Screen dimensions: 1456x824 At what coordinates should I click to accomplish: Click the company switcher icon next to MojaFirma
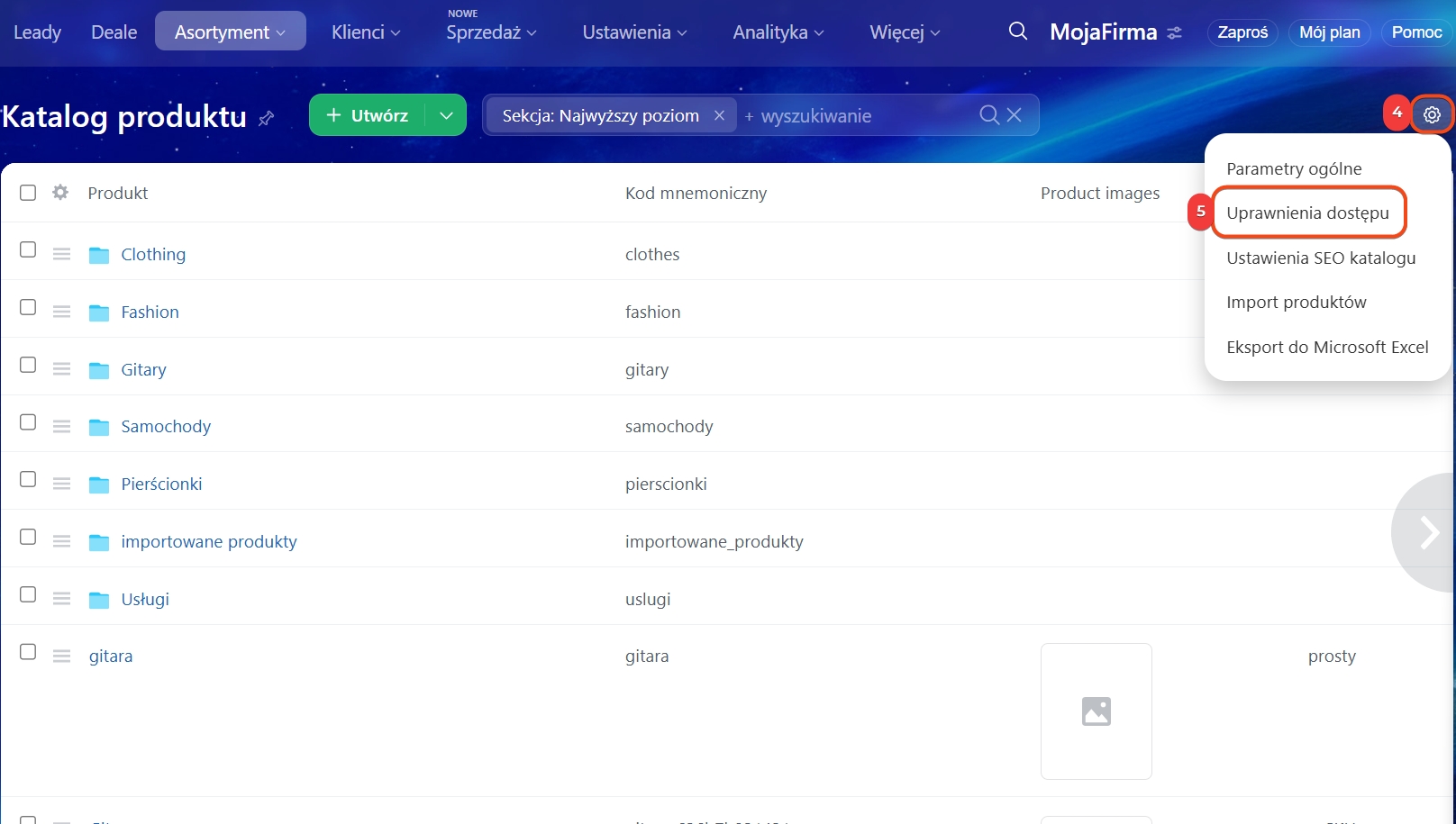point(1174,32)
